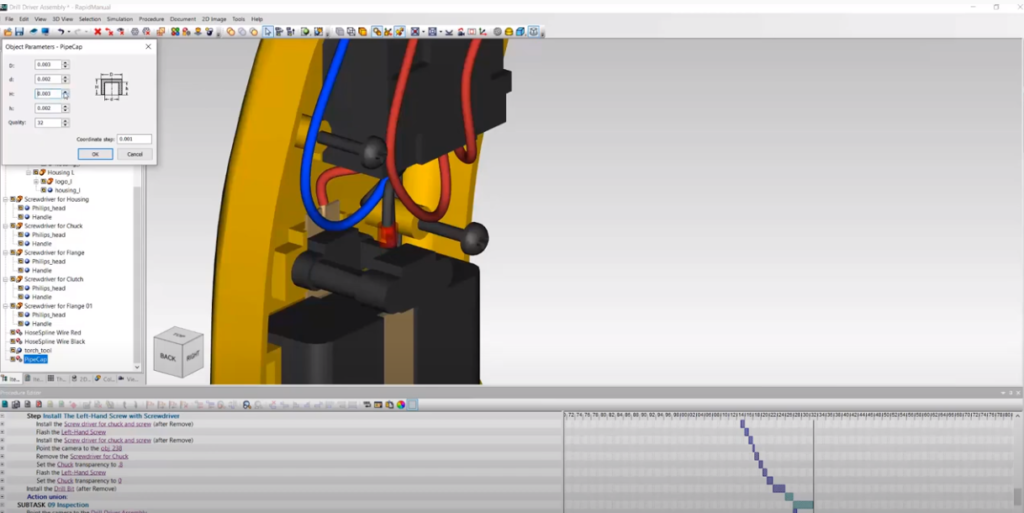The image size is (1024, 513).
Task: Collapse the Screwdriver for Chuck tree node
Action: coord(5,226)
